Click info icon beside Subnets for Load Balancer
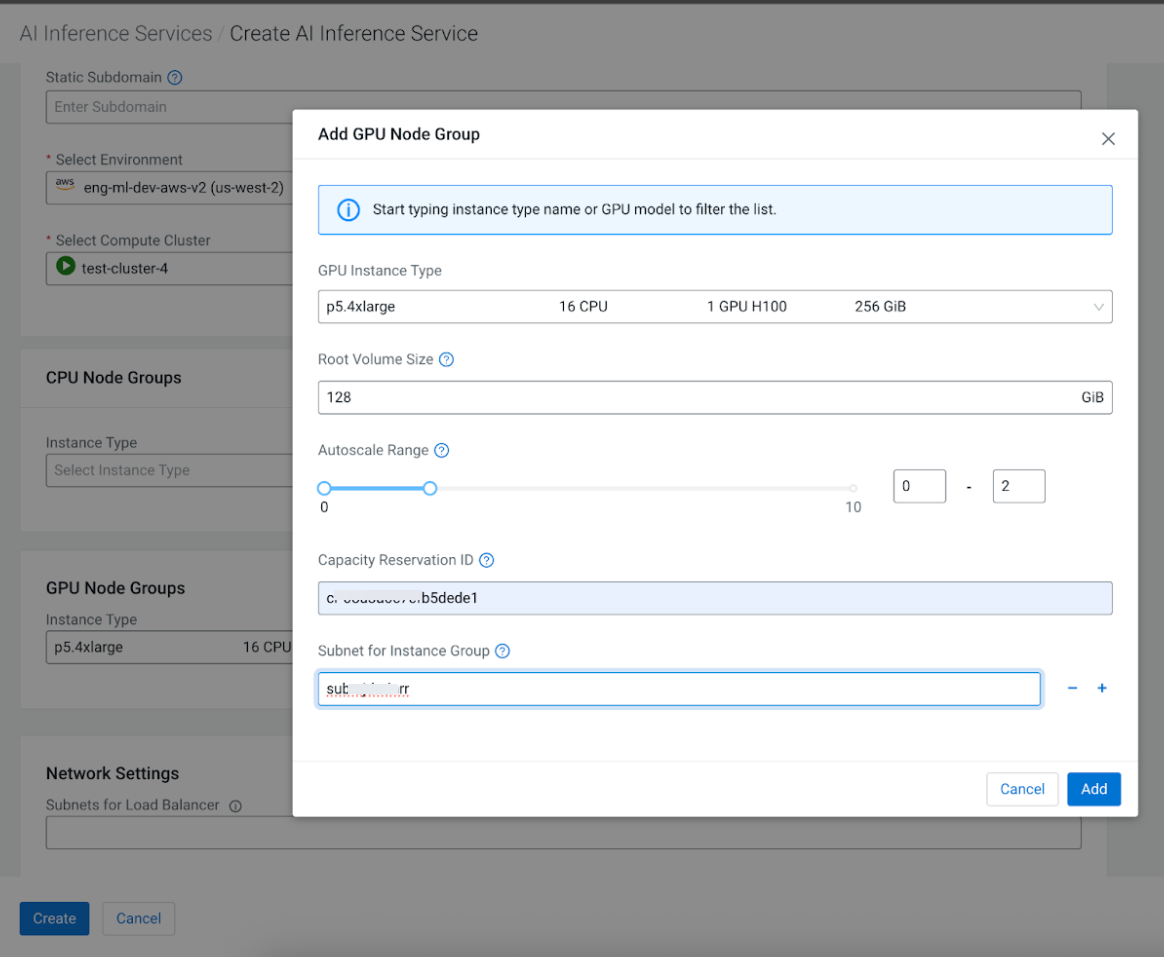Image resolution: width=1164 pixels, height=962 pixels. coord(236,806)
